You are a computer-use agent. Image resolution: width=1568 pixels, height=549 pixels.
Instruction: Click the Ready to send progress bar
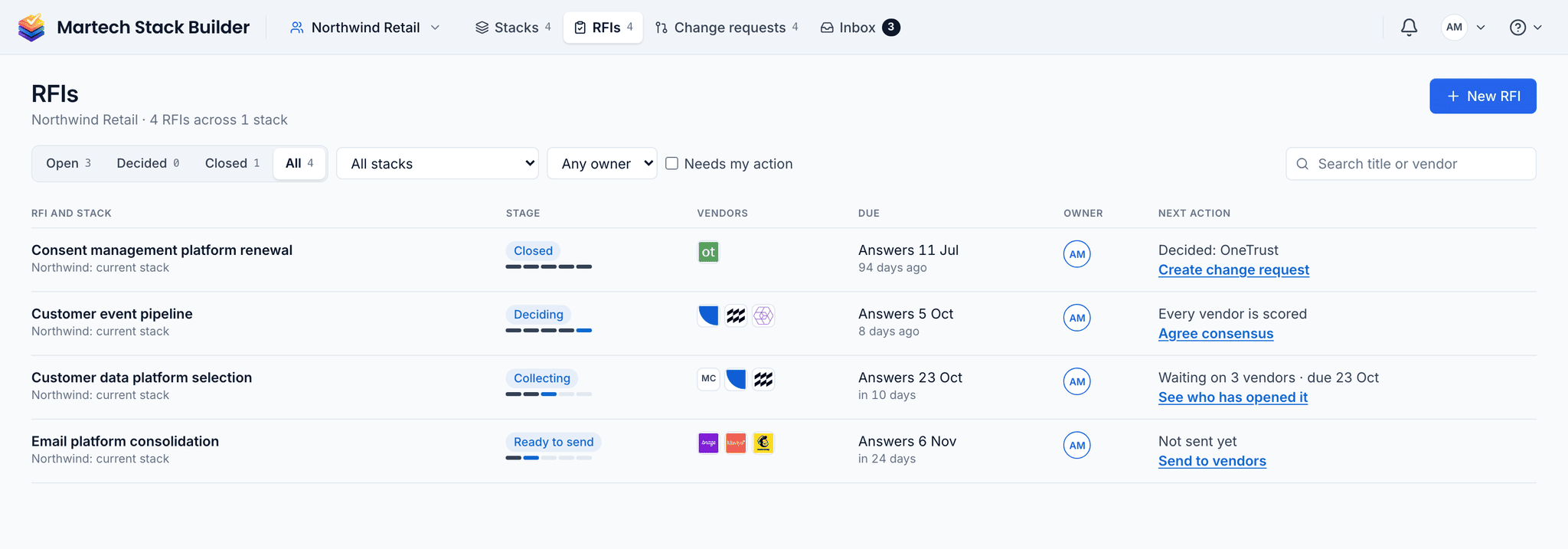click(549, 458)
